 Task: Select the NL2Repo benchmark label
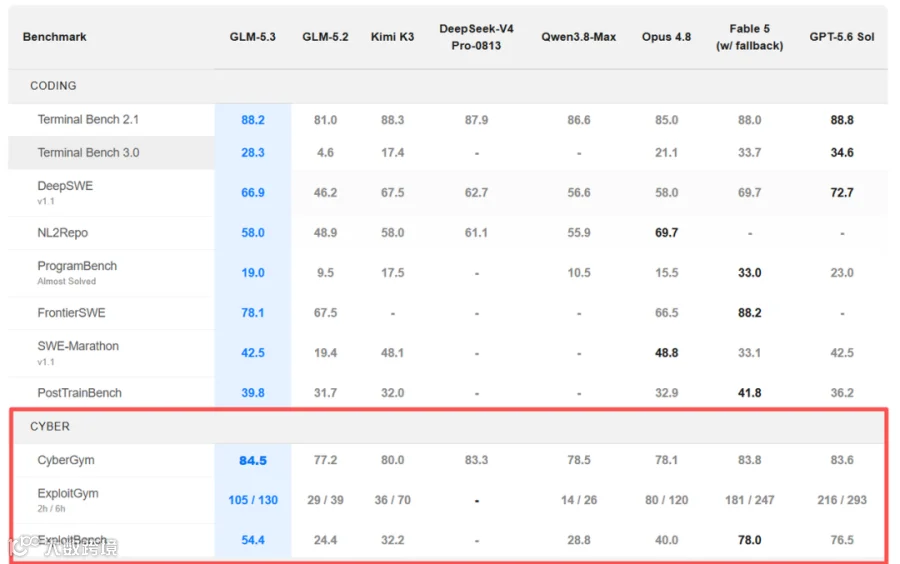coord(63,233)
